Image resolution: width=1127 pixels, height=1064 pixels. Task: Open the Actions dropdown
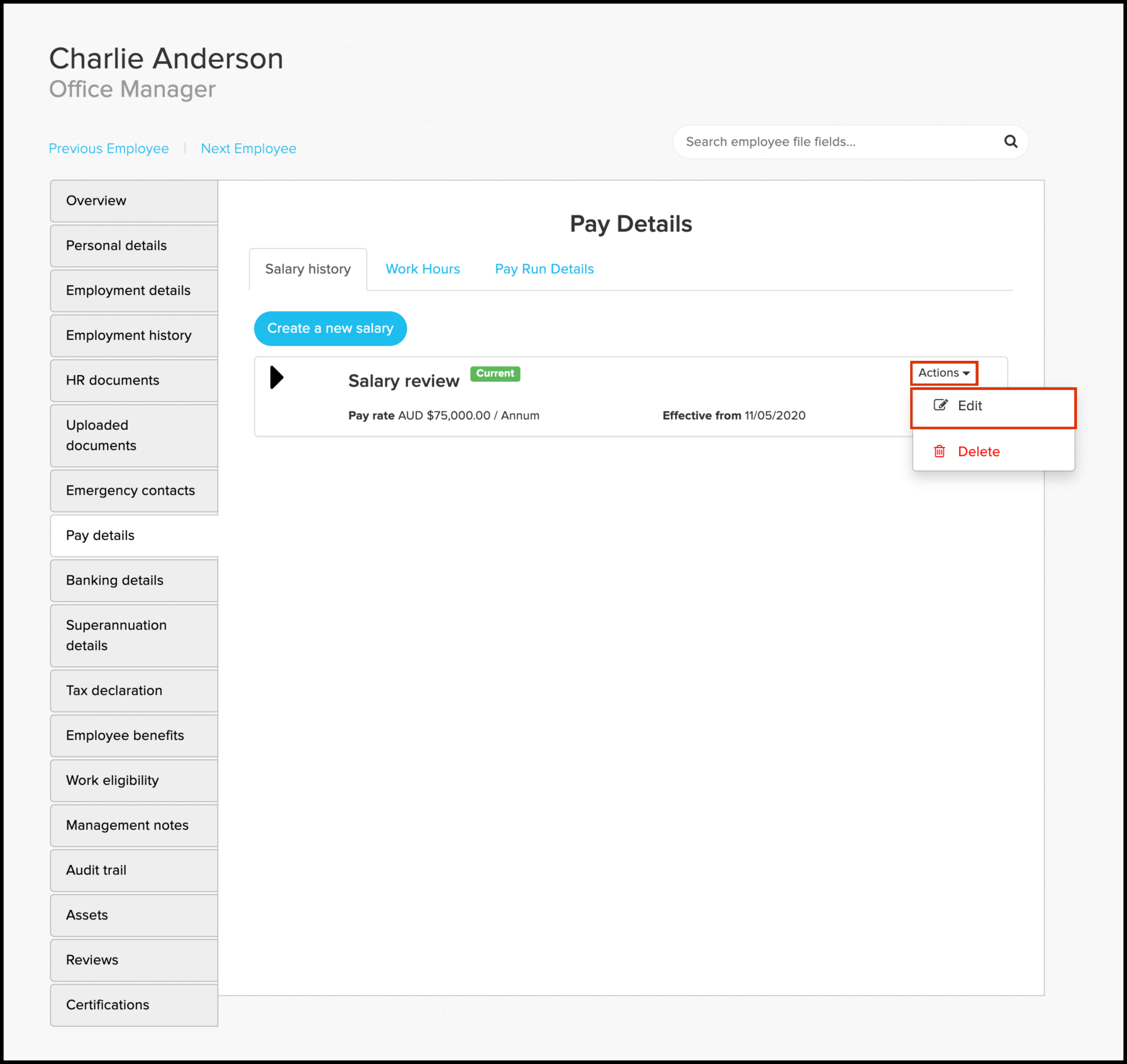click(943, 373)
